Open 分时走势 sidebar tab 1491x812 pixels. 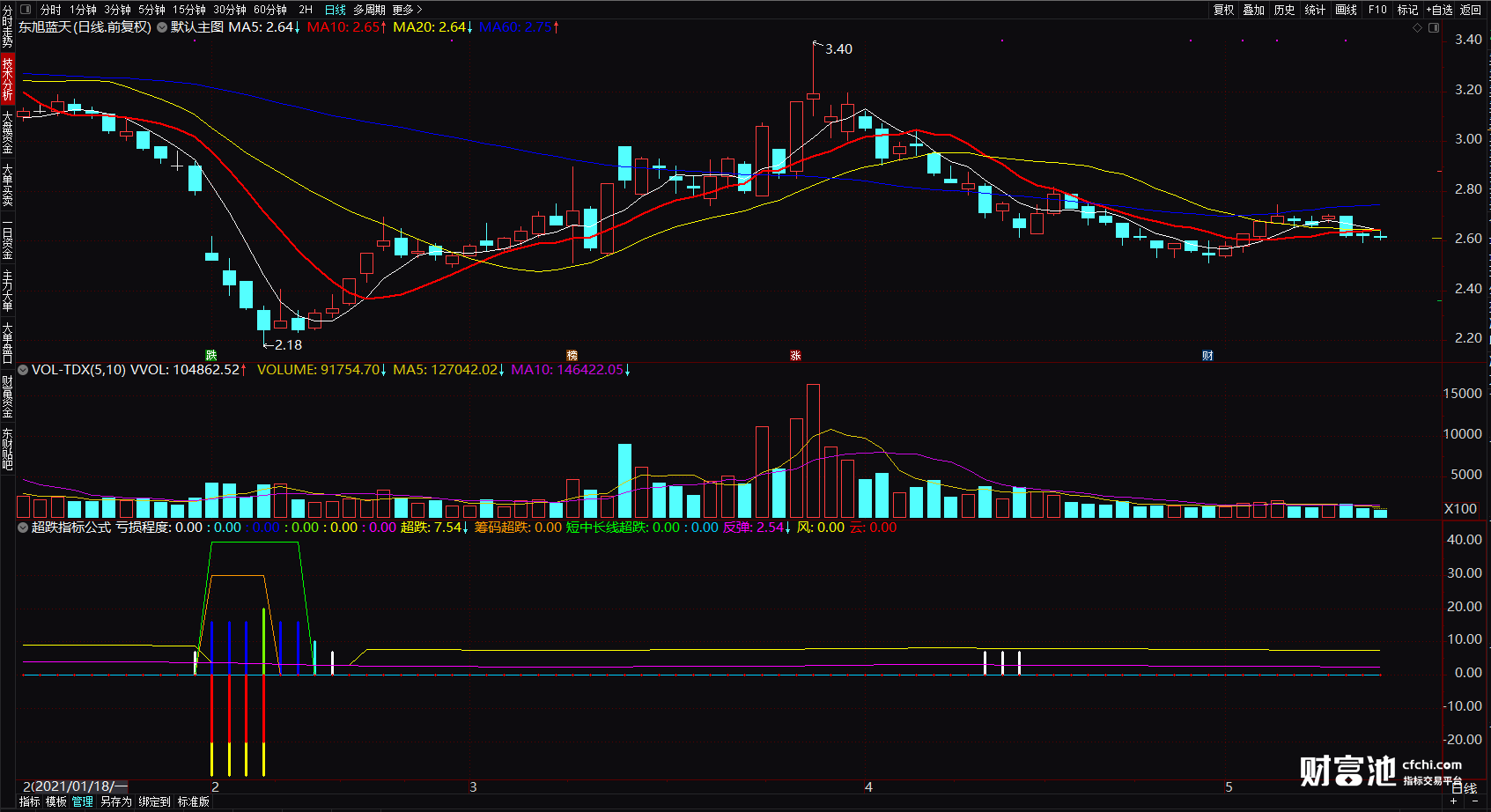click(7, 26)
